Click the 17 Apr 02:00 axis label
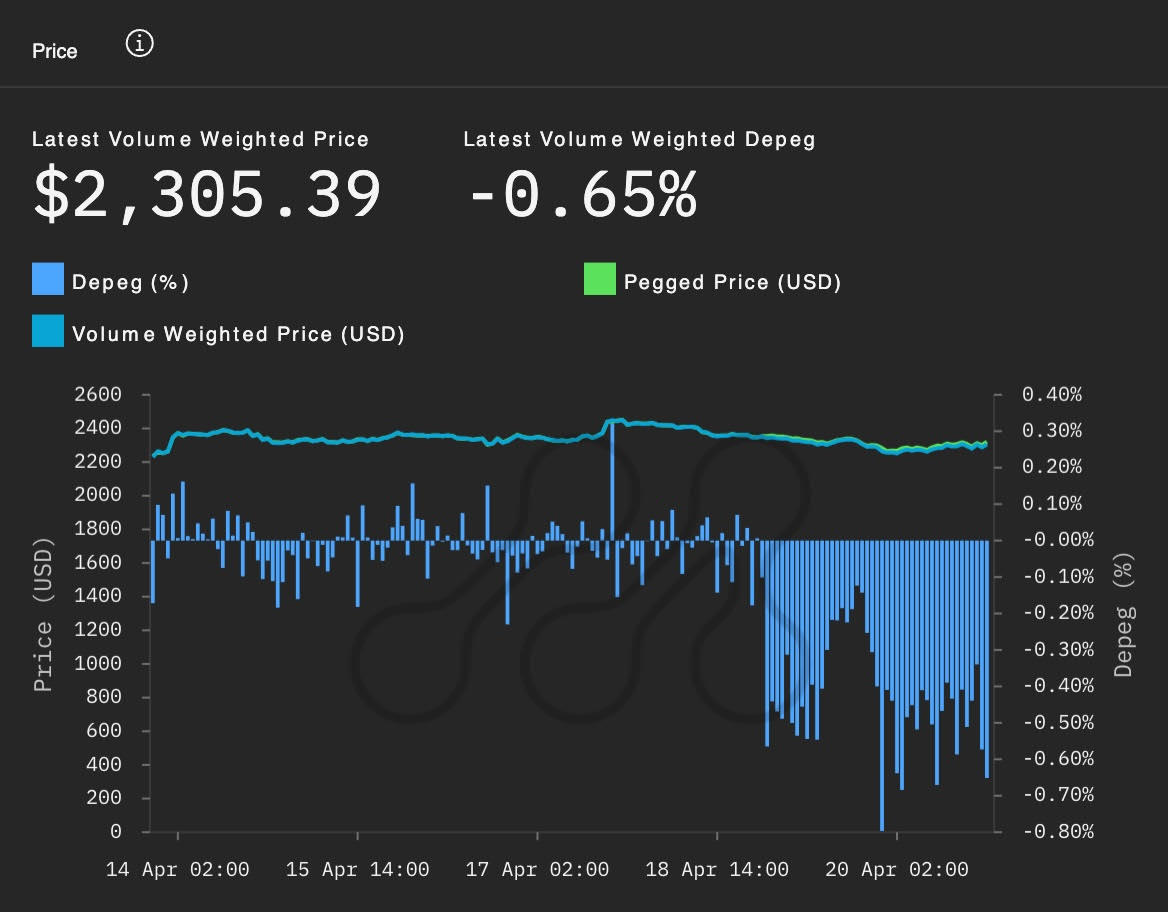Image resolution: width=1168 pixels, height=912 pixels. pos(537,870)
